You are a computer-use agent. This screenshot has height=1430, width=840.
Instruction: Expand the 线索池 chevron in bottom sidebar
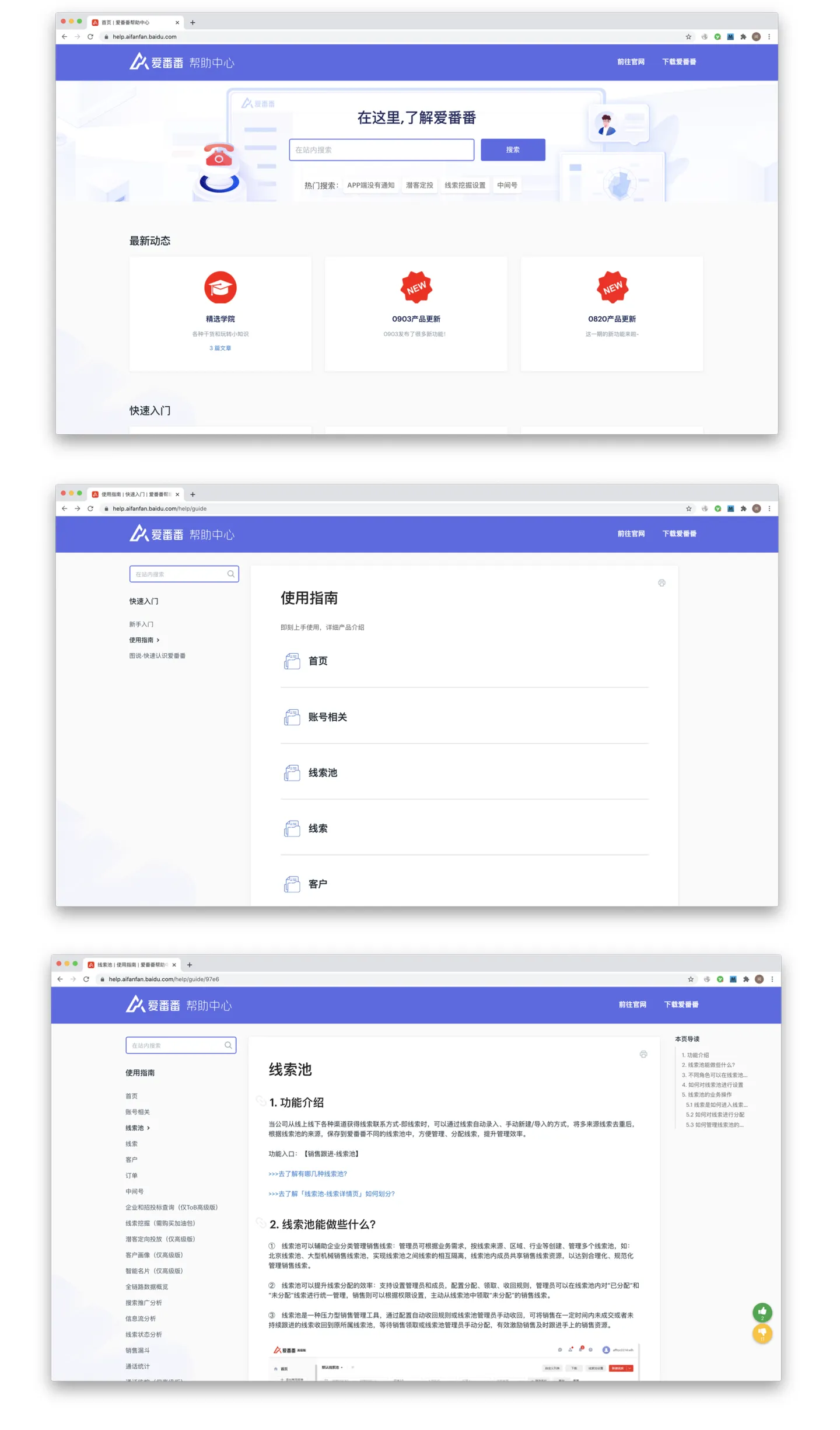pyautogui.click(x=149, y=1128)
